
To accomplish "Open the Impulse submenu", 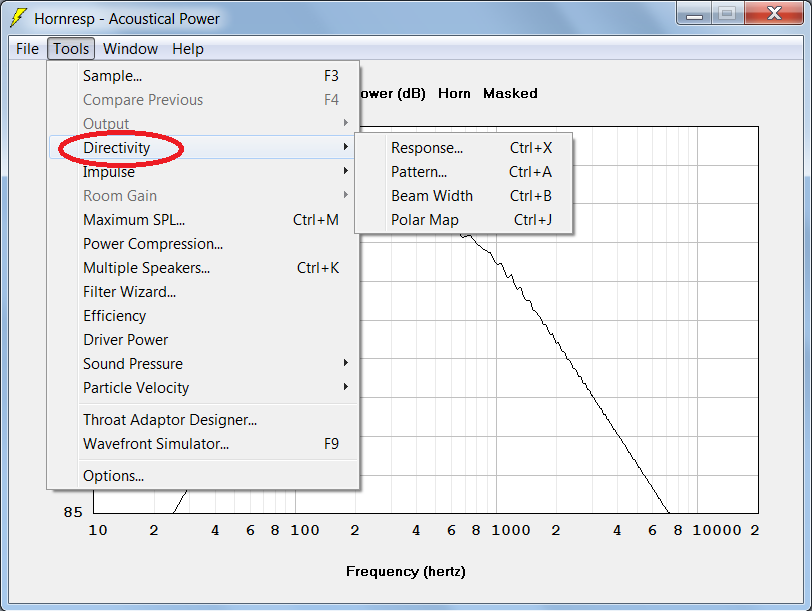I will point(204,171).
